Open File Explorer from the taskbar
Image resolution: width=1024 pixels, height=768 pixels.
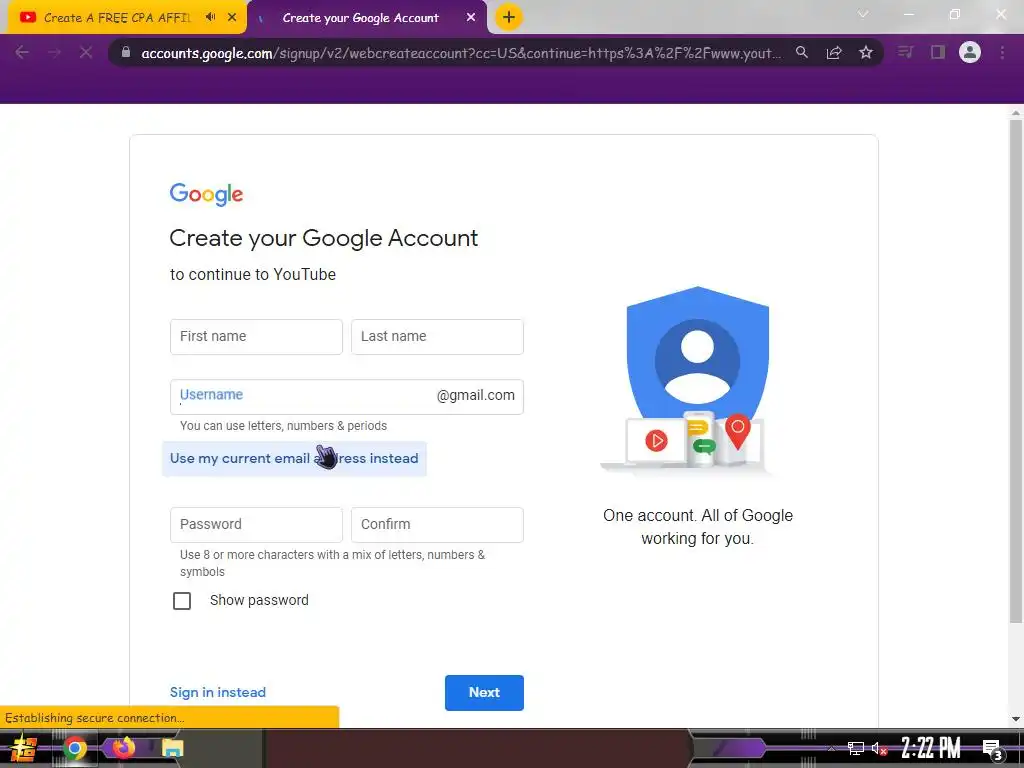(172, 748)
